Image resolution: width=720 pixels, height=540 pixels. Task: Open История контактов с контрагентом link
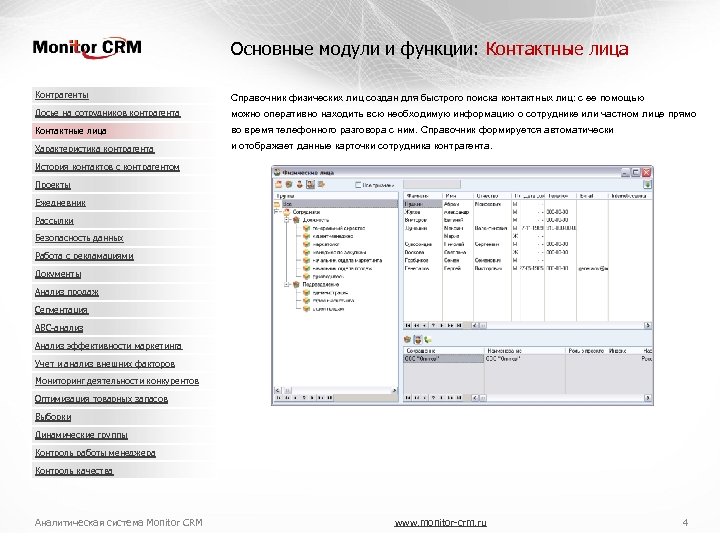[x=107, y=167]
